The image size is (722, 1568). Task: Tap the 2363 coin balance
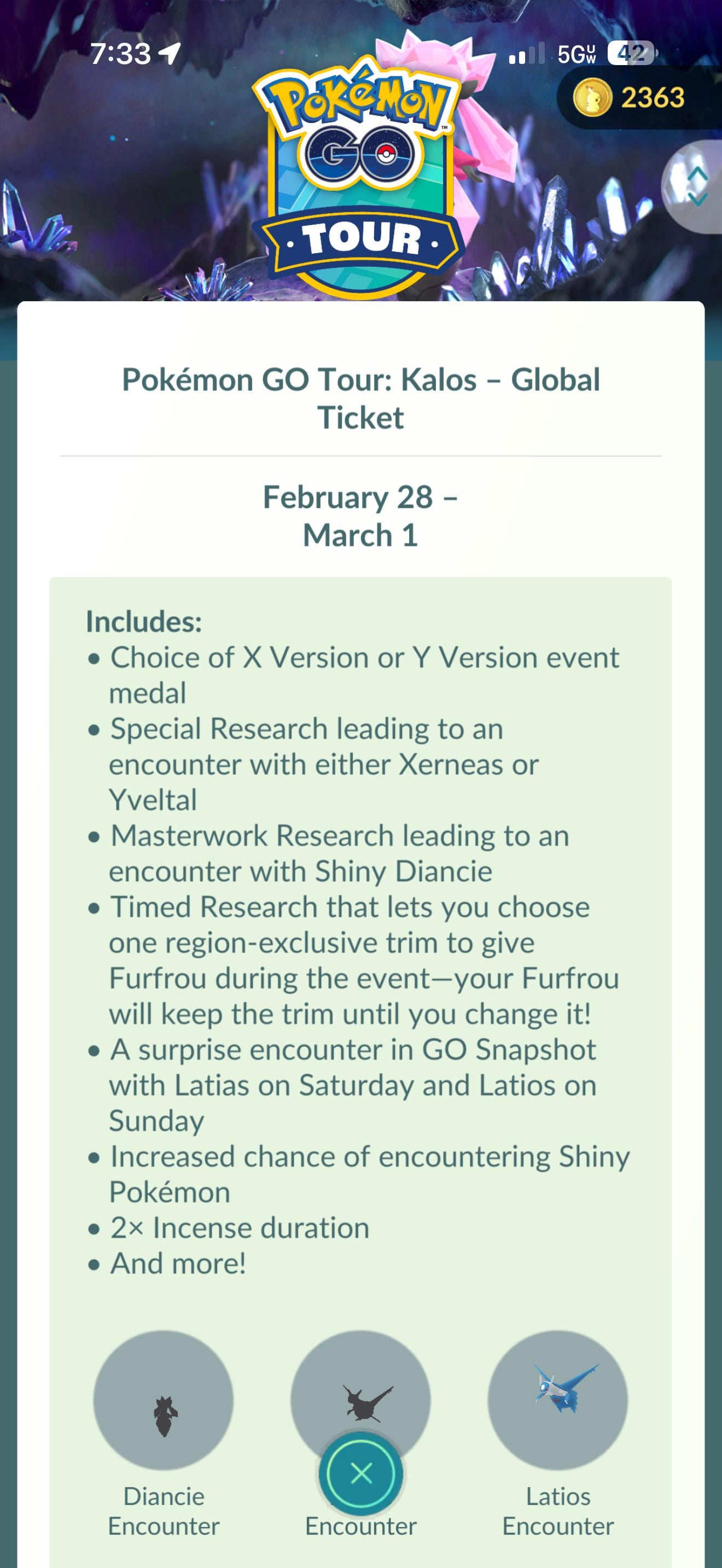pyautogui.click(x=652, y=97)
